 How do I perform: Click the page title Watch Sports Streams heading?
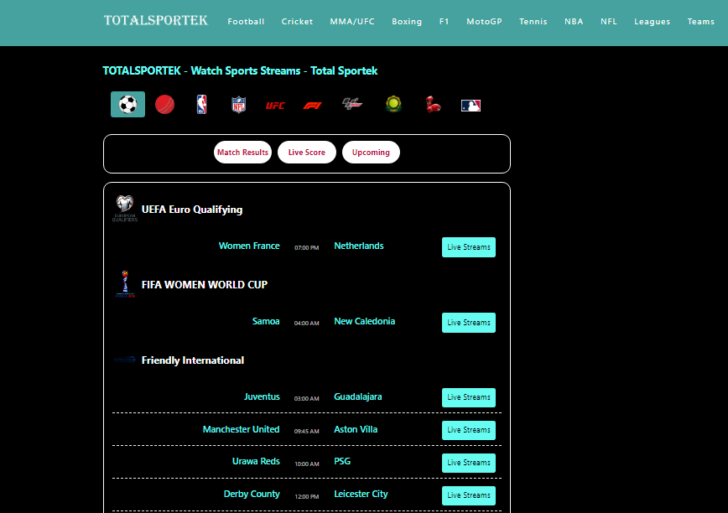tap(240, 71)
